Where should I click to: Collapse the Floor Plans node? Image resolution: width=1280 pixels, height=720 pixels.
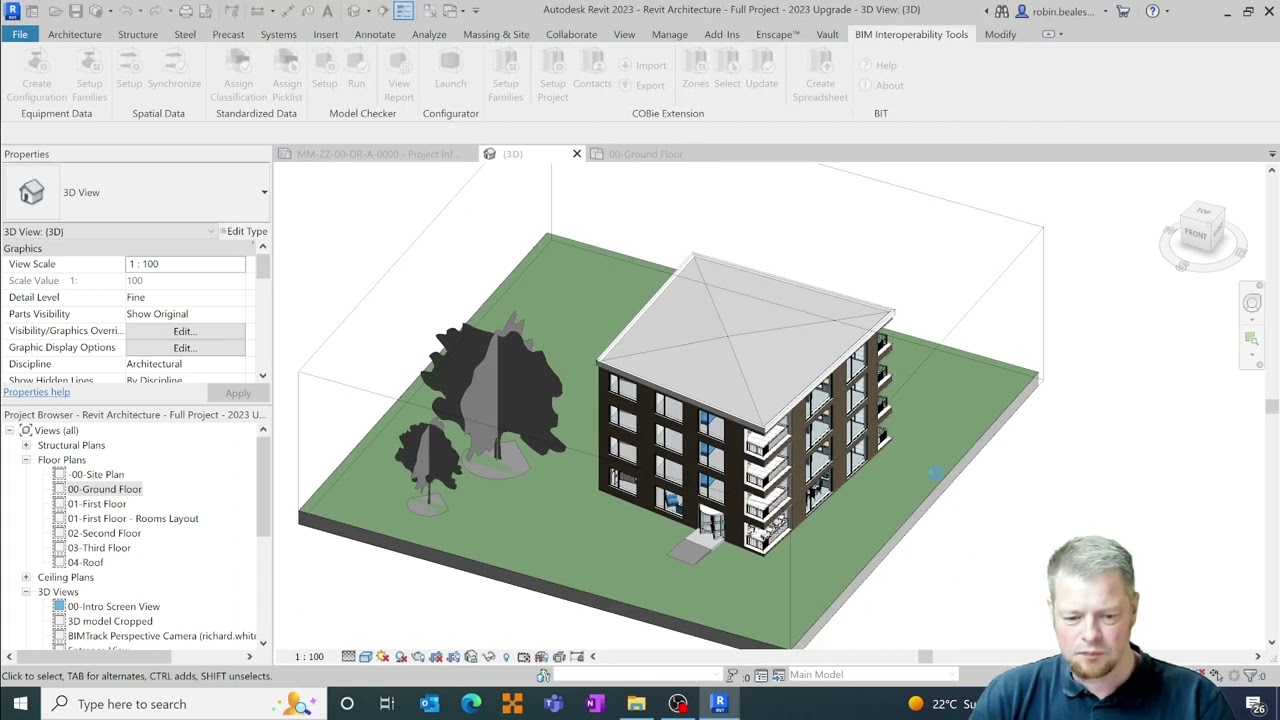26,460
